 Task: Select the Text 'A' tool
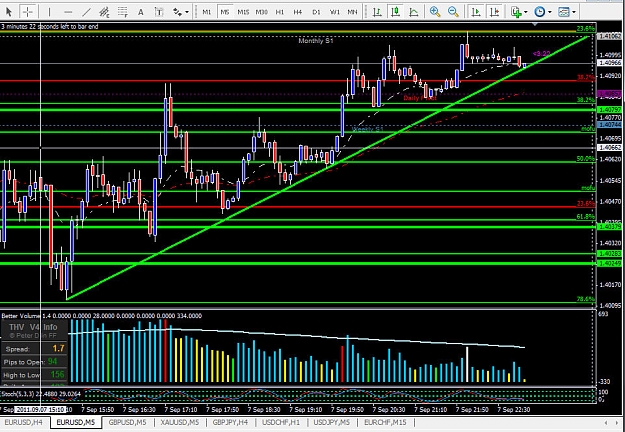(141, 12)
